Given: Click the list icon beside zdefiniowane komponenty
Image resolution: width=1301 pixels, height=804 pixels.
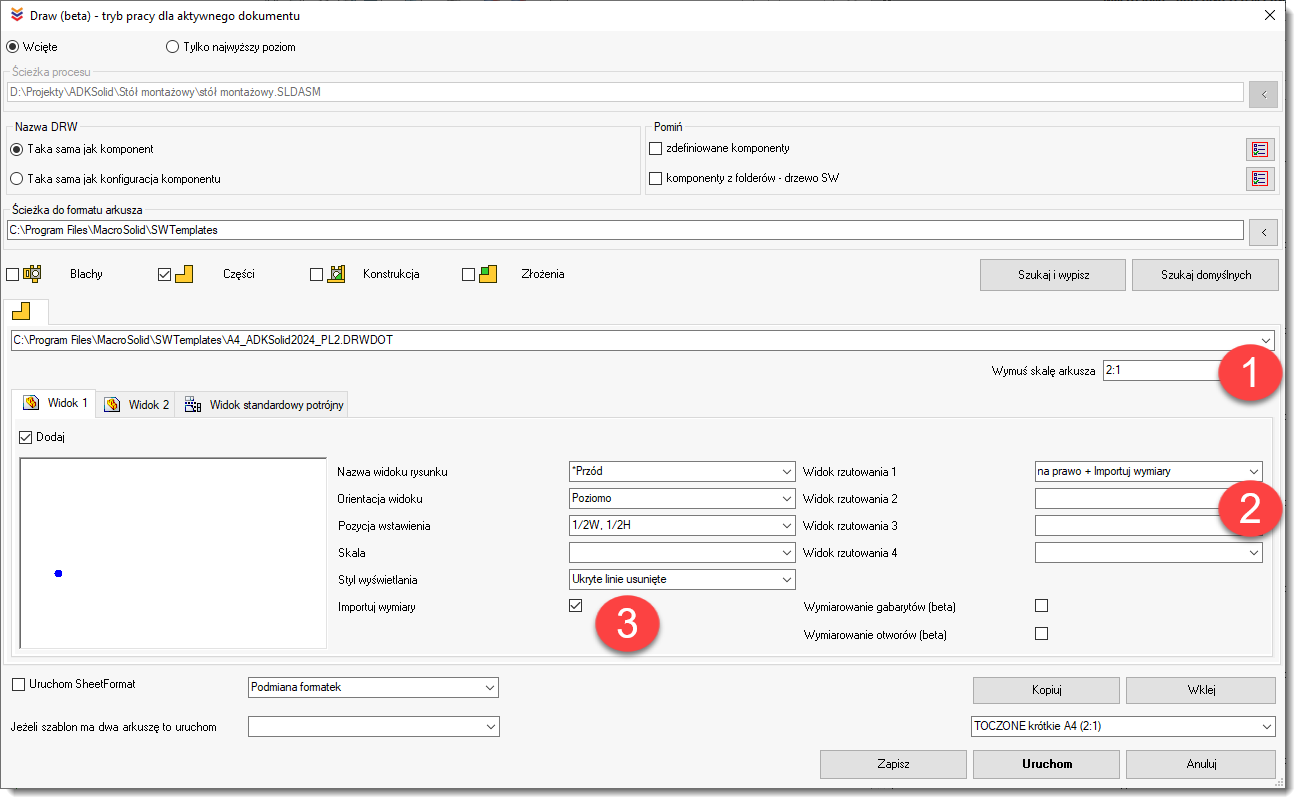Looking at the screenshot, I should coord(1259,149).
